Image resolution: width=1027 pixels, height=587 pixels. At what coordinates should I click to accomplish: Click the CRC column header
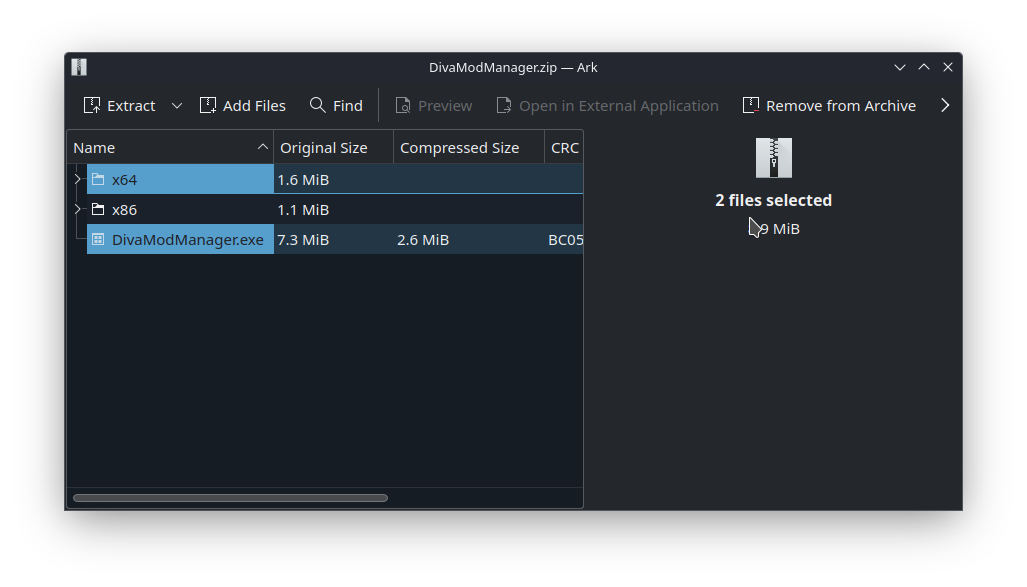click(x=565, y=148)
